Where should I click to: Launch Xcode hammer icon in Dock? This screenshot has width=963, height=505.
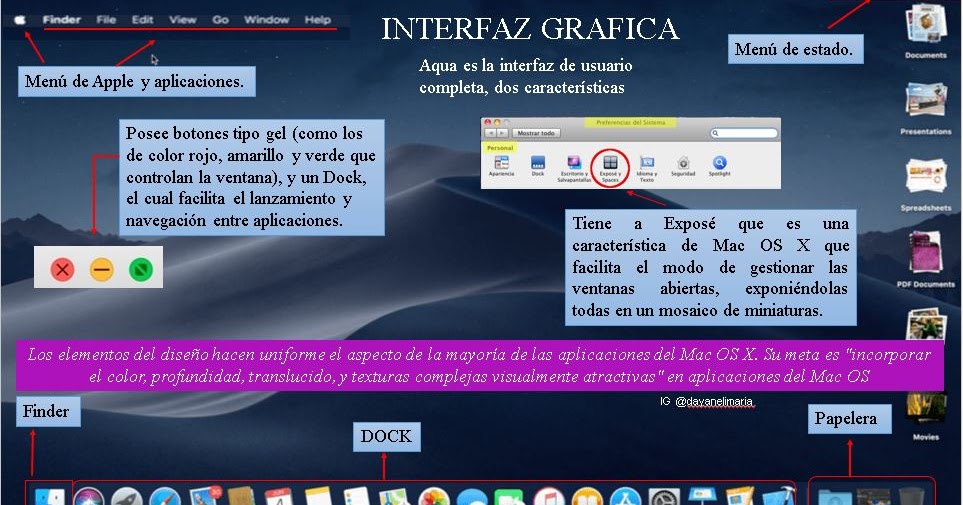click(779, 495)
